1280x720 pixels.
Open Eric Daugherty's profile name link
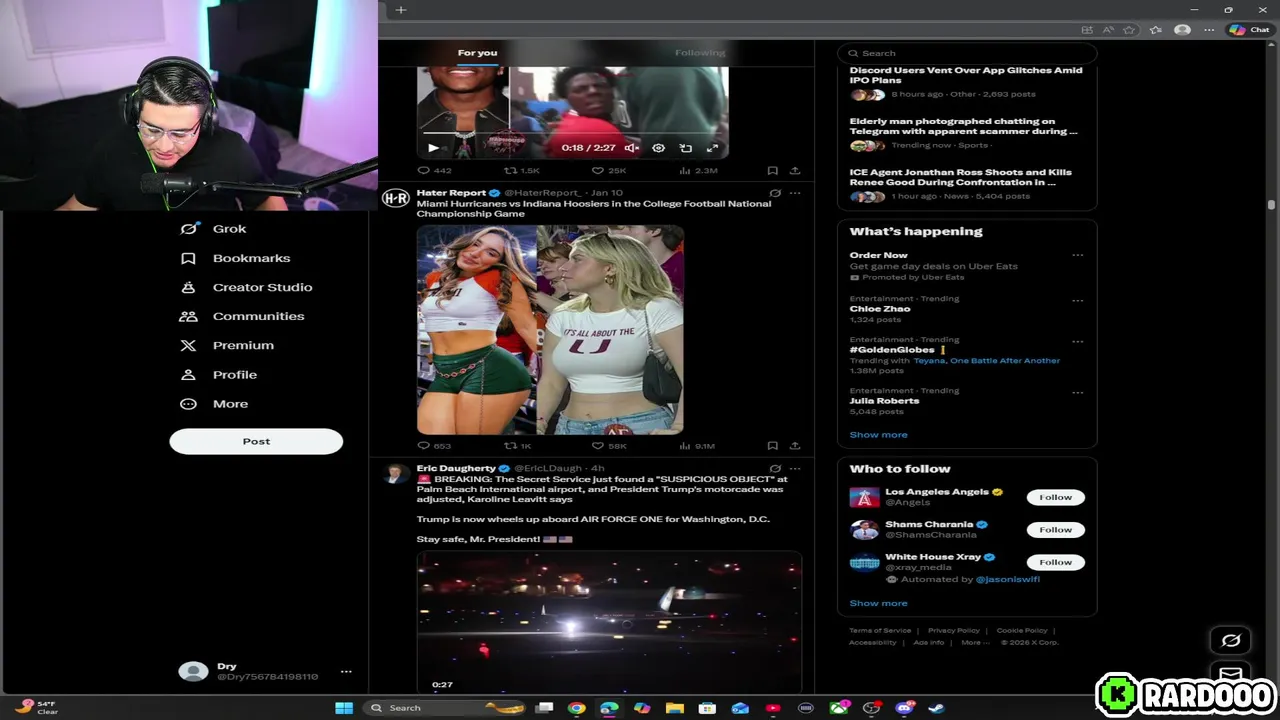[456, 468]
